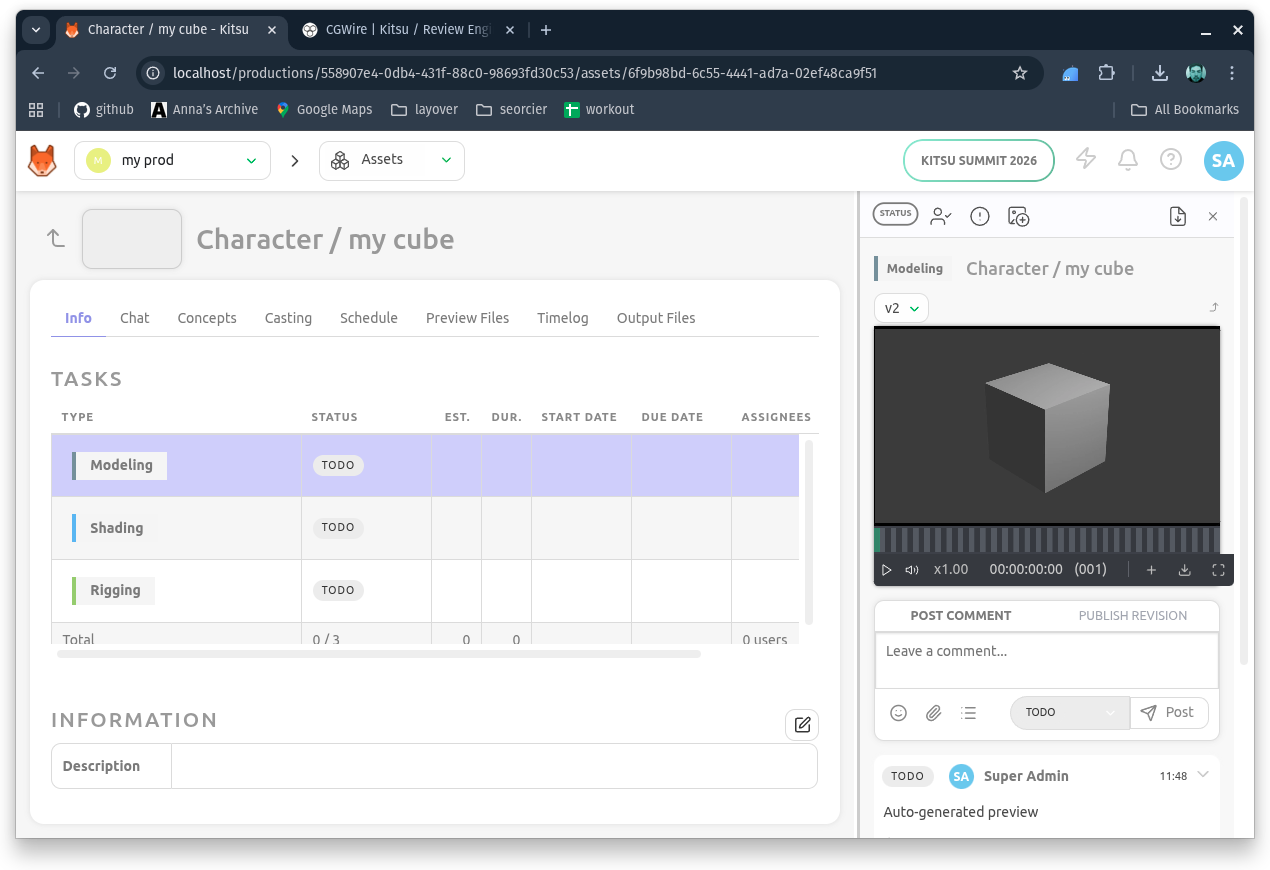Viewport: 1270px width, 870px height.
Task: Click the add preview image icon
Action: [1019, 216]
